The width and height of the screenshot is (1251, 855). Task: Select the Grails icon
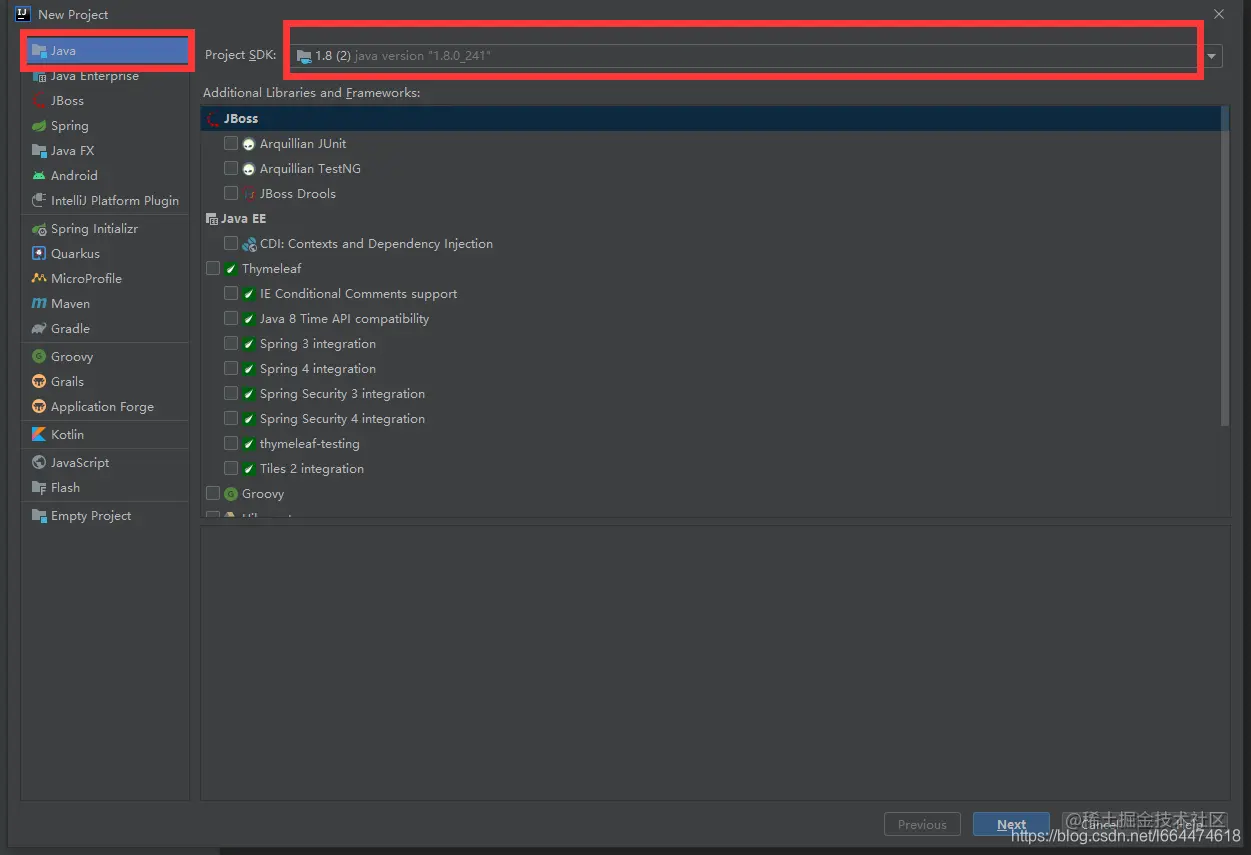(x=39, y=382)
